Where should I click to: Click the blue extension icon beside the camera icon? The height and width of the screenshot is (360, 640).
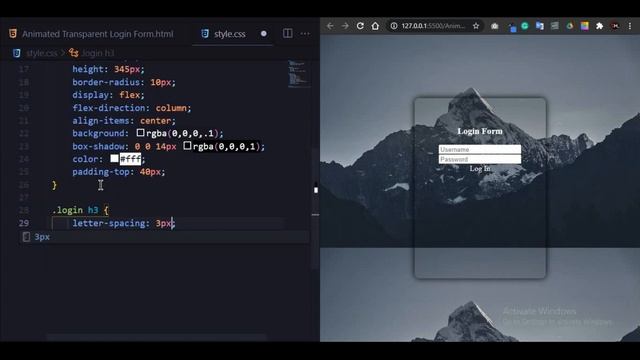pyautogui.click(x=512, y=28)
